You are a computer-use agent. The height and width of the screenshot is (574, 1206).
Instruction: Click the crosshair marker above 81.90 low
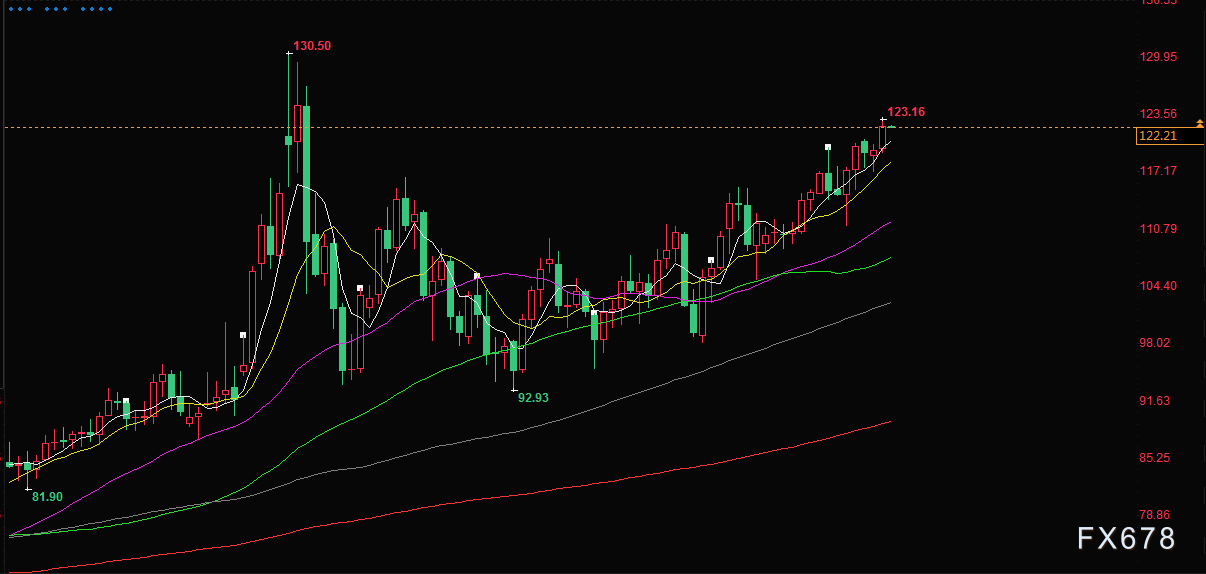[x=27, y=487]
